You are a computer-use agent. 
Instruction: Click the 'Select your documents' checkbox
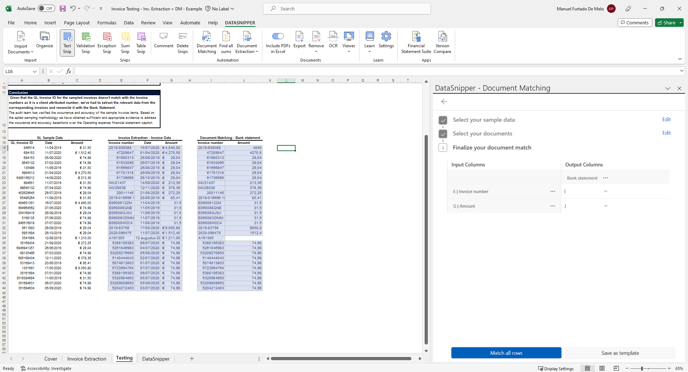pyautogui.click(x=443, y=134)
